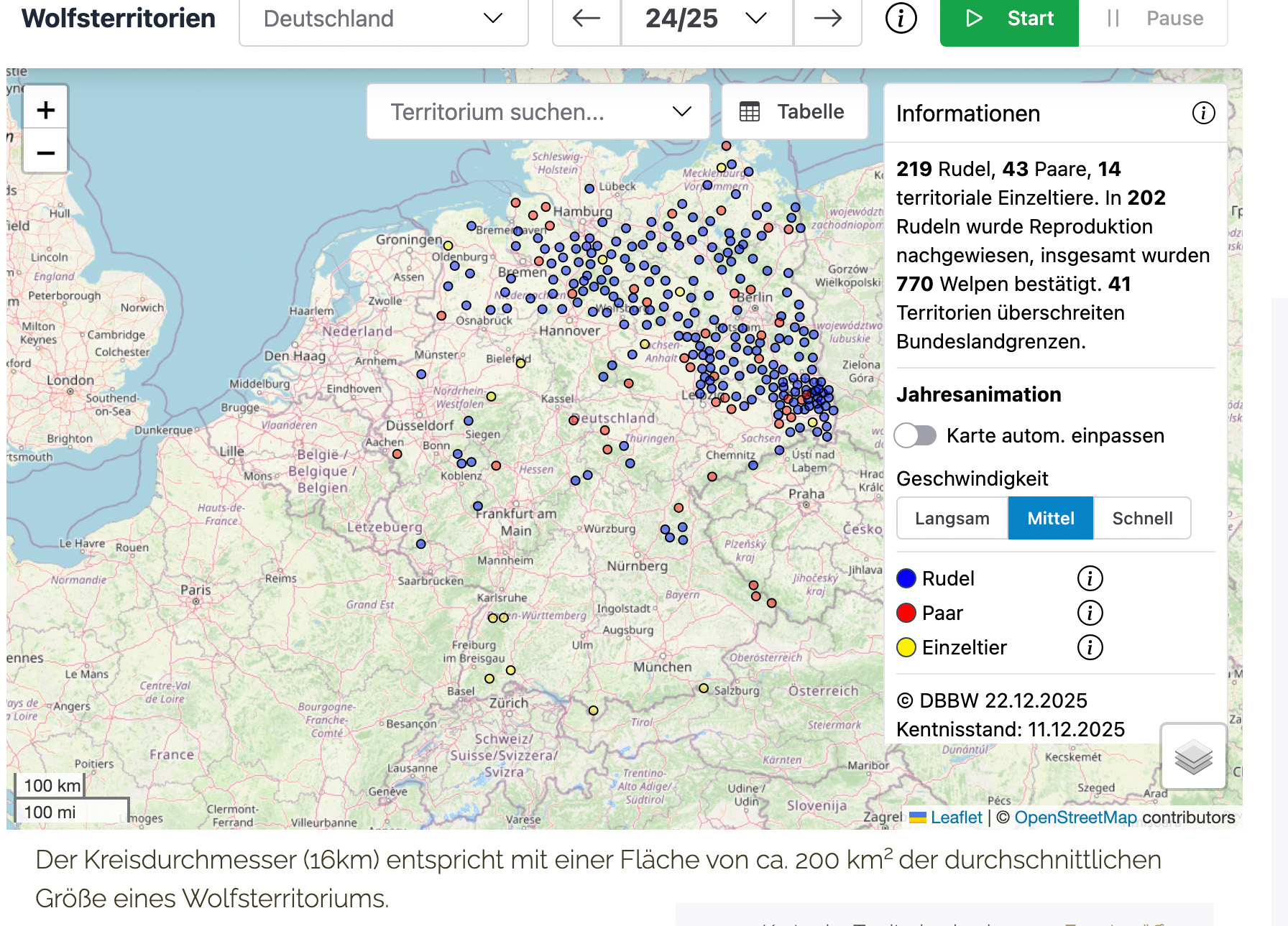Open the Tabelle view
Viewport: 1288px width, 926px height.
pyautogui.click(x=794, y=111)
